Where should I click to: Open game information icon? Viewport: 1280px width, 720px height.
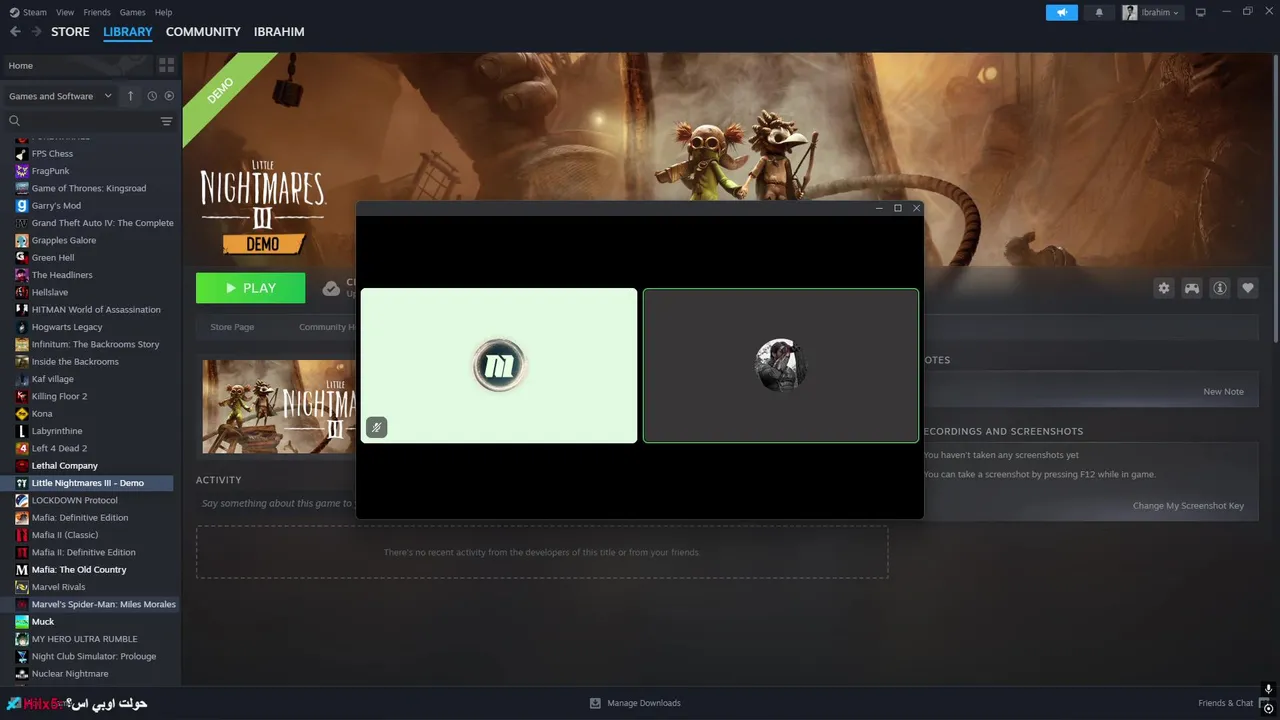(1220, 288)
